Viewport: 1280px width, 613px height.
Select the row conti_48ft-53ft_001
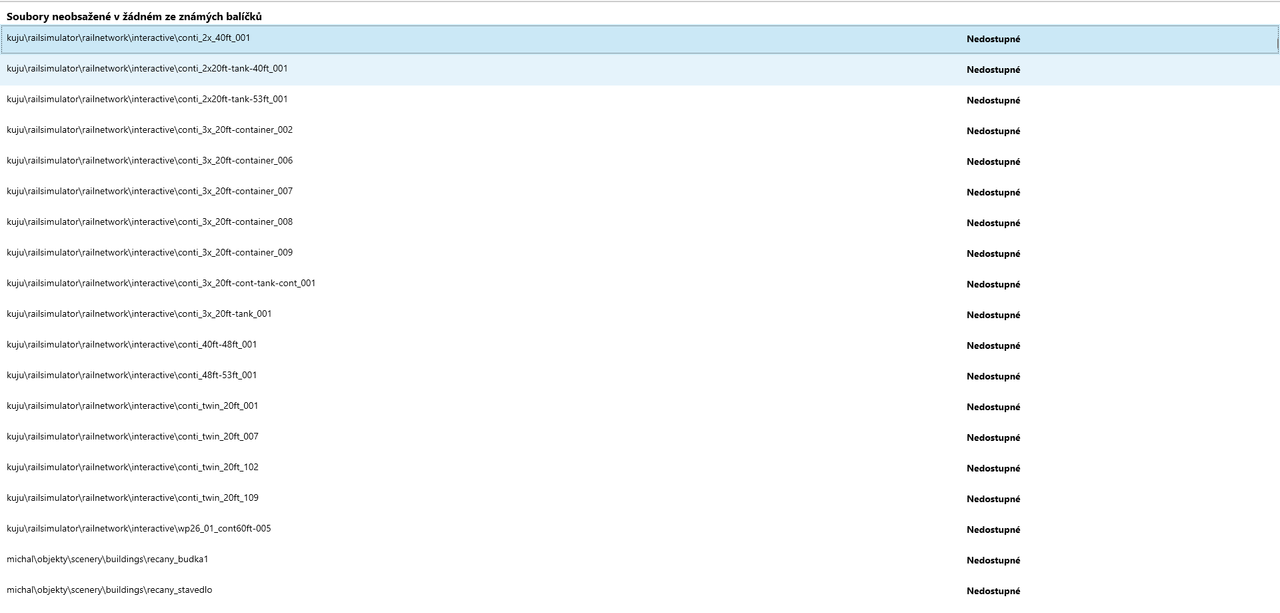[x=640, y=376]
